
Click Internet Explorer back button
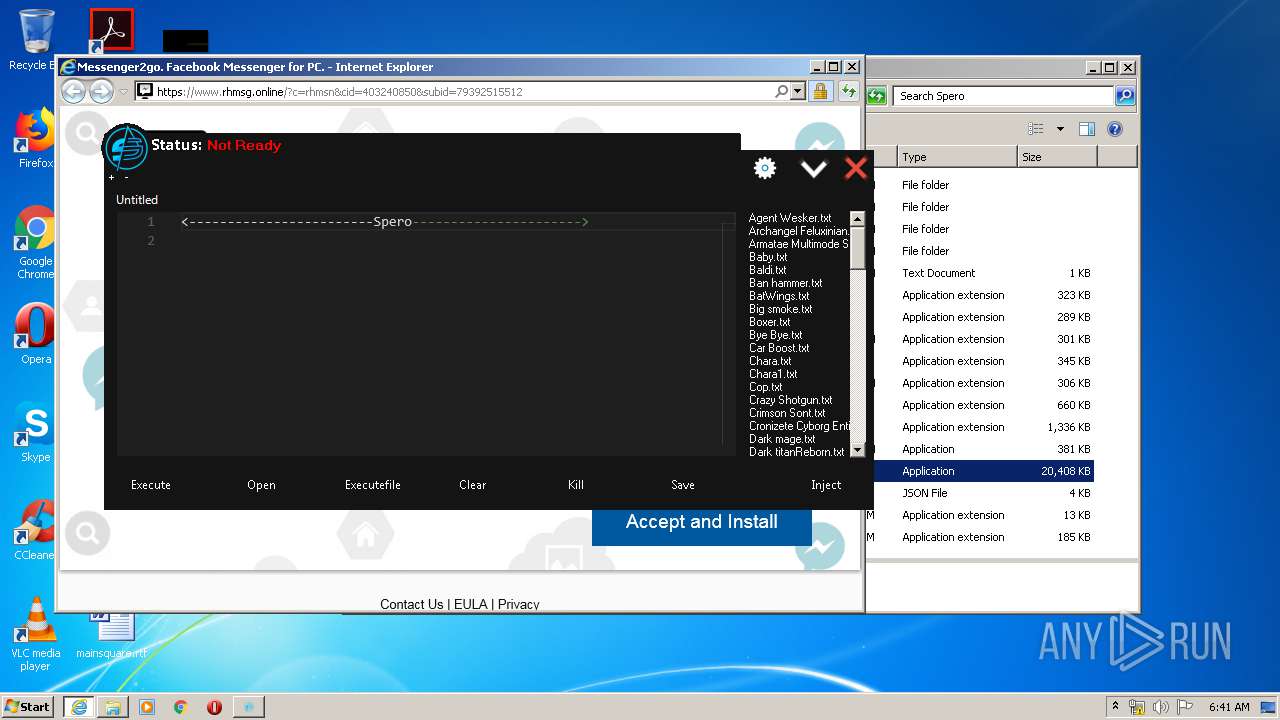tap(73, 91)
